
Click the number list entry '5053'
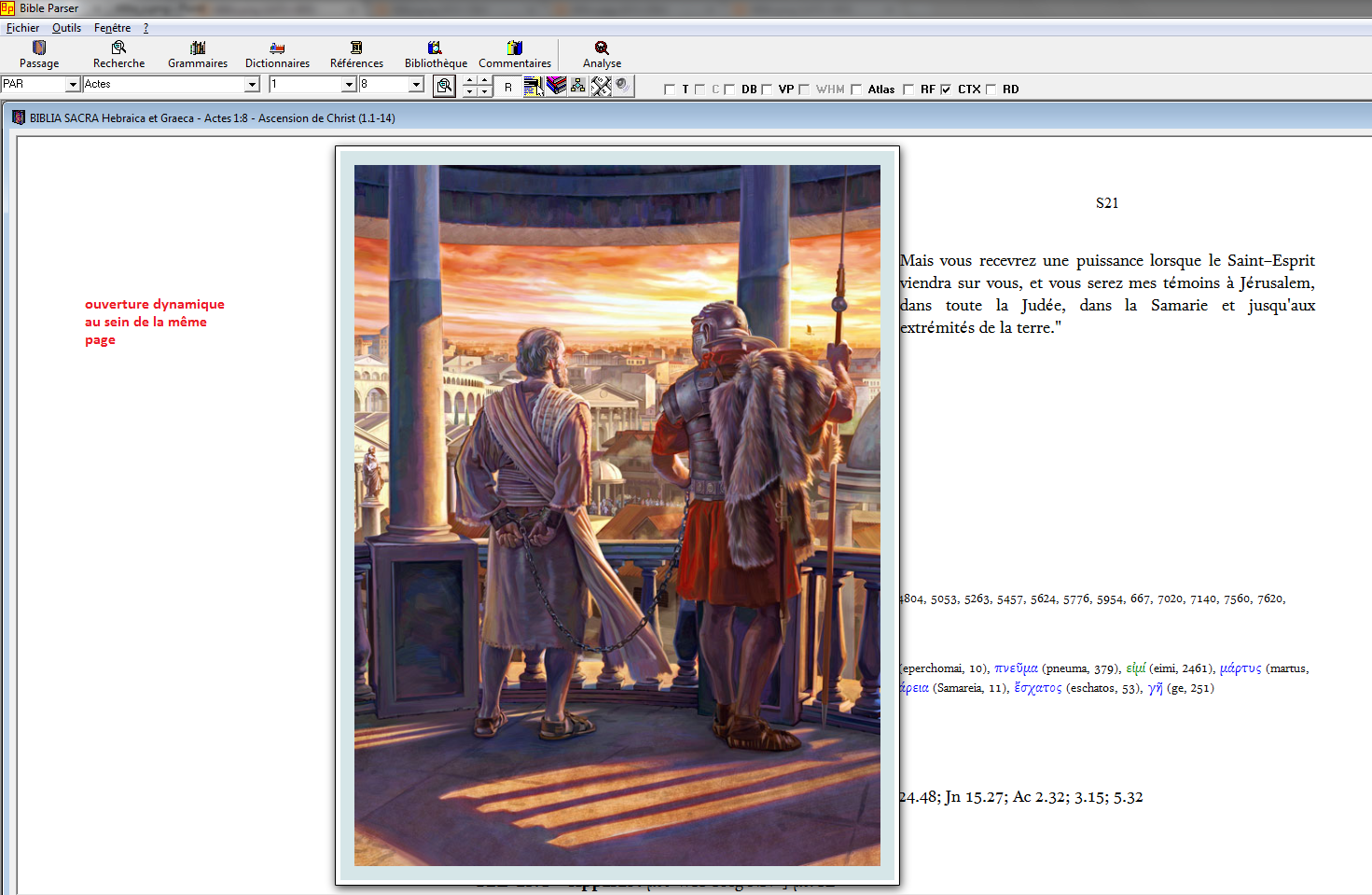944,599
